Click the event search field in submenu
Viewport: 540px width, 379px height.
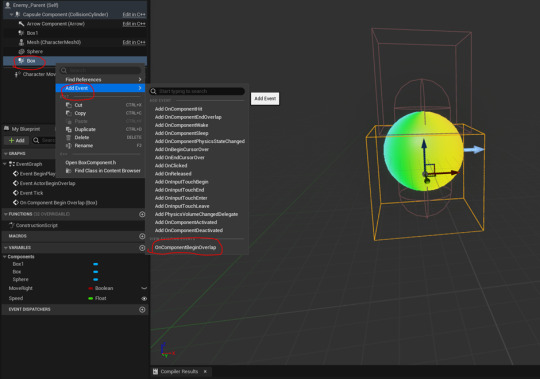coord(197,91)
